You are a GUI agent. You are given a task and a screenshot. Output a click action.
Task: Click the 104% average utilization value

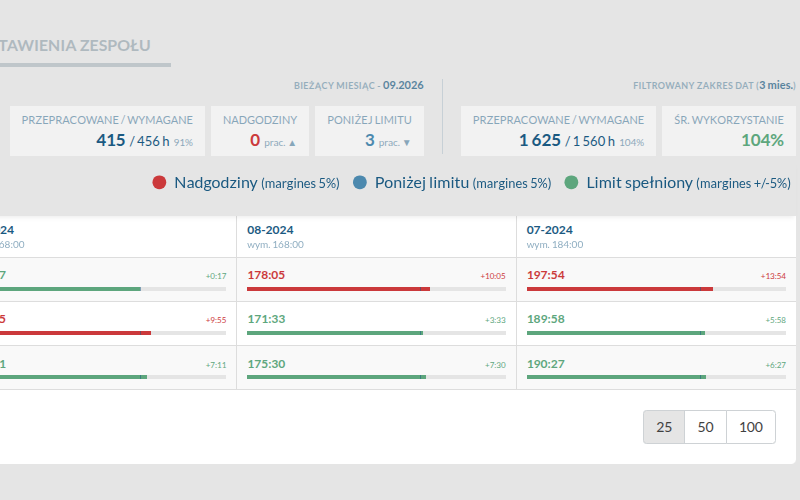click(762, 140)
